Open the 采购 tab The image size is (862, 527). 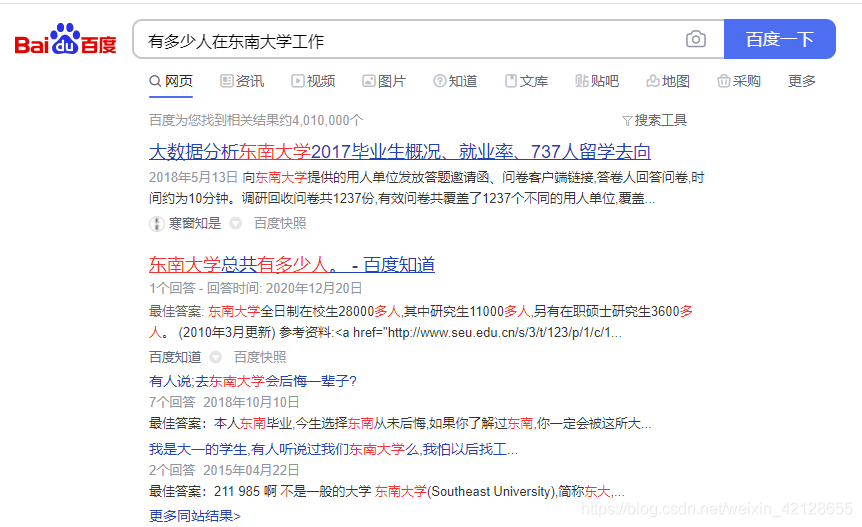(739, 81)
